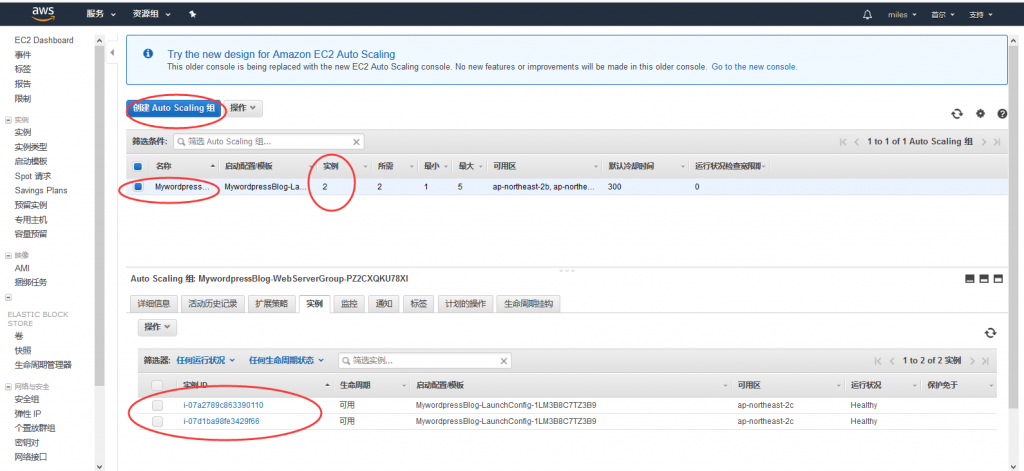
Task: Open the pin shortcuts icon in top bar
Action: tap(193, 14)
